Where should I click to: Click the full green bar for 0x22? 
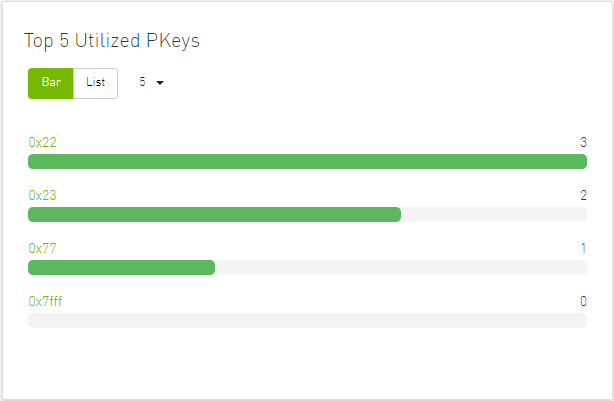pos(307,162)
